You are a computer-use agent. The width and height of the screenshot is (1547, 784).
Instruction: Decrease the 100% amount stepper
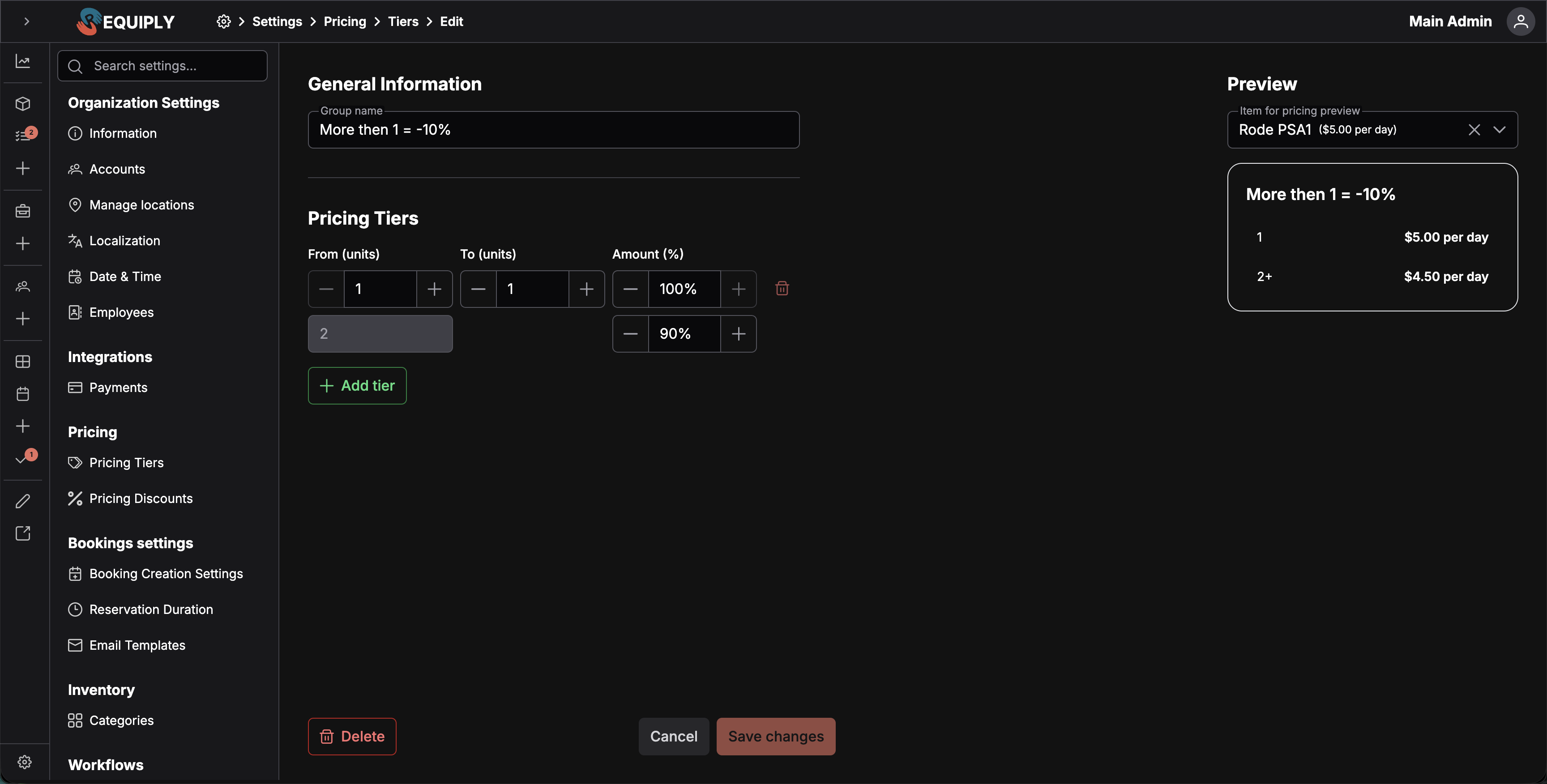tap(631, 290)
